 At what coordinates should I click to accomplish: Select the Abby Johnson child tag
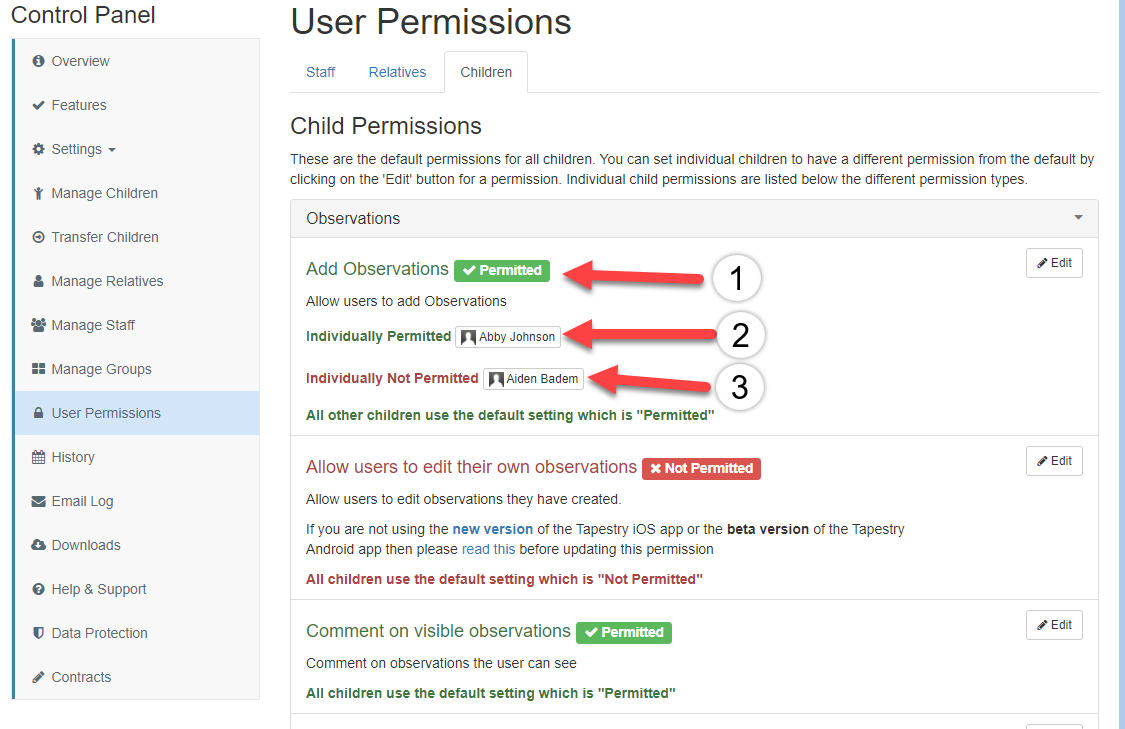508,337
